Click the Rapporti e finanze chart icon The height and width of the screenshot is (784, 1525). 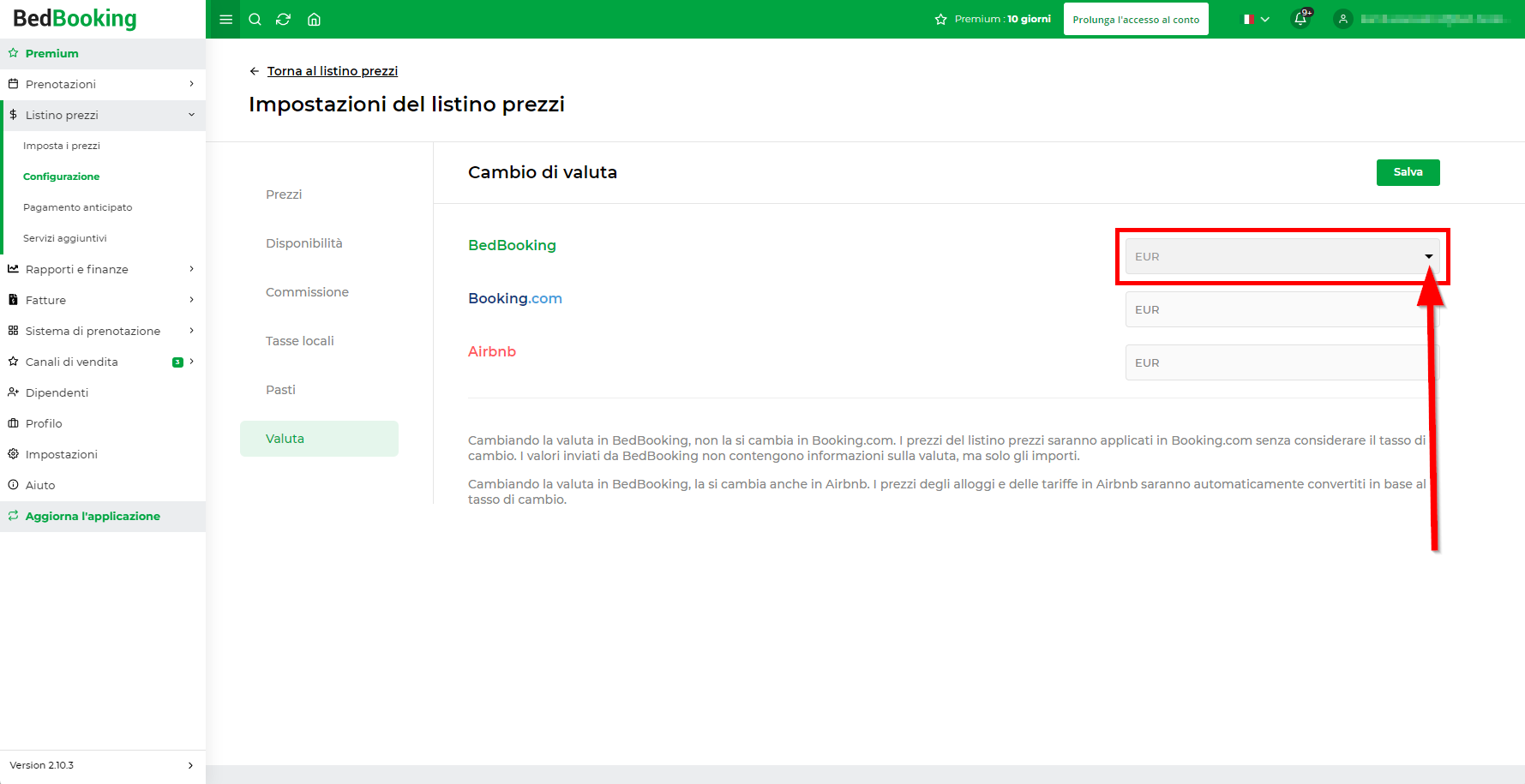13,269
